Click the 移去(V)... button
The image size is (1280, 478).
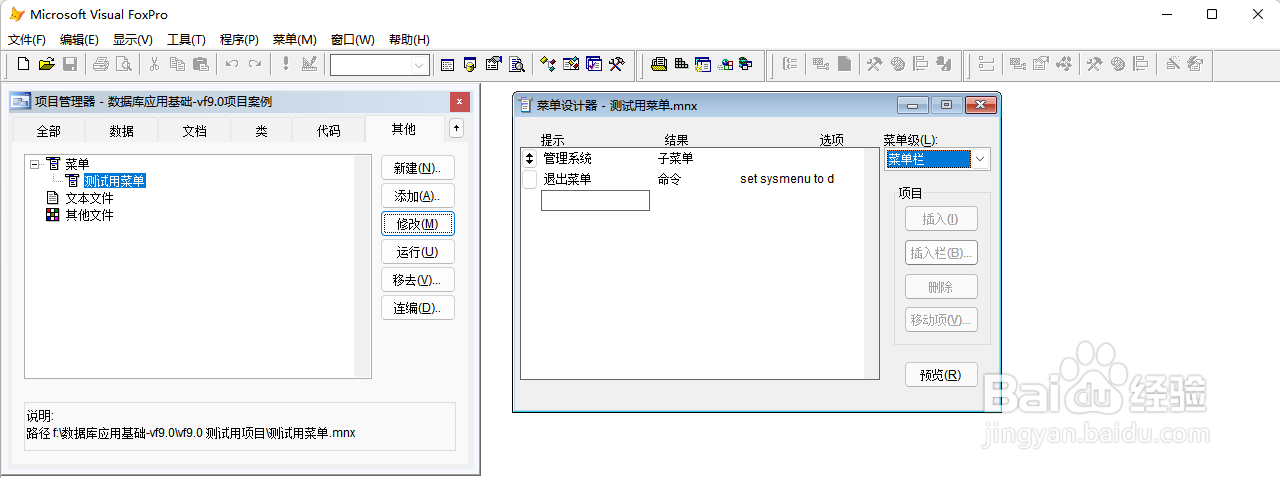pyautogui.click(x=418, y=280)
